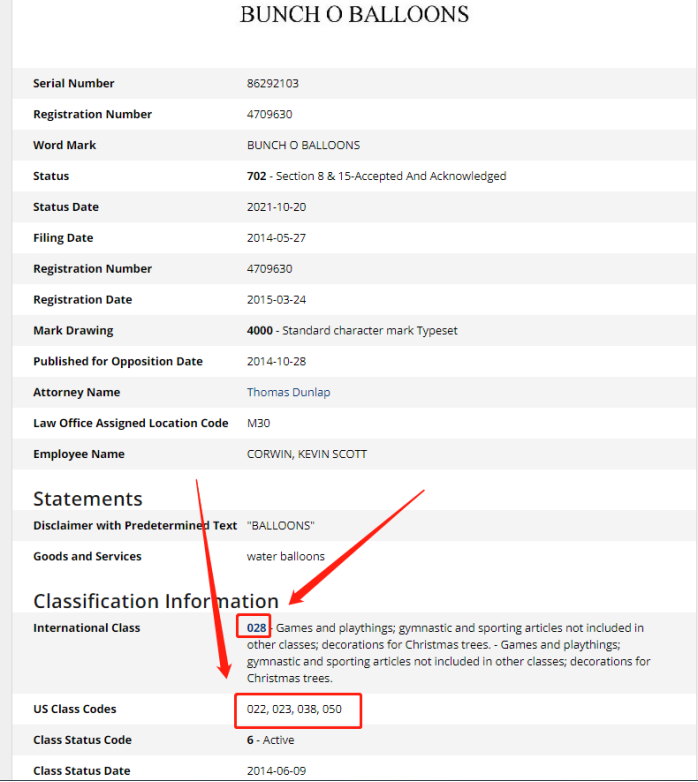Select Disclaimer with Predetermined Text label
Image resolution: width=698 pixels, height=782 pixels.
coord(135,526)
